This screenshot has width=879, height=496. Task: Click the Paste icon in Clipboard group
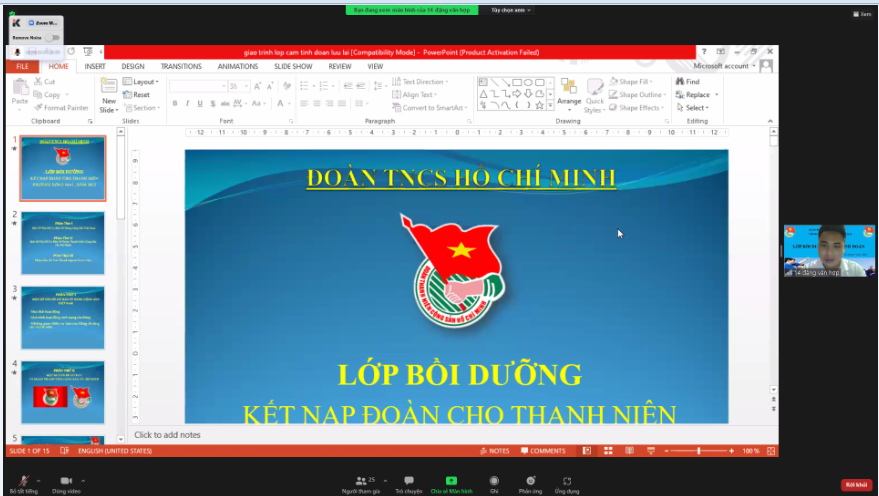click(x=20, y=87)
